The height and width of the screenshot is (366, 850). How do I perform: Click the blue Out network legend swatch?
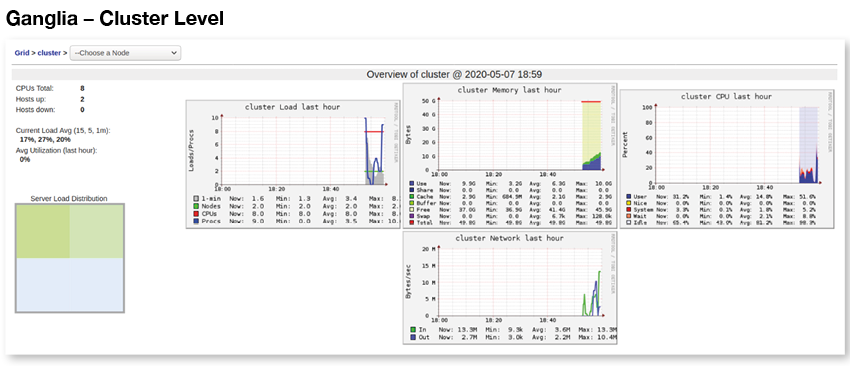(413, 337)
